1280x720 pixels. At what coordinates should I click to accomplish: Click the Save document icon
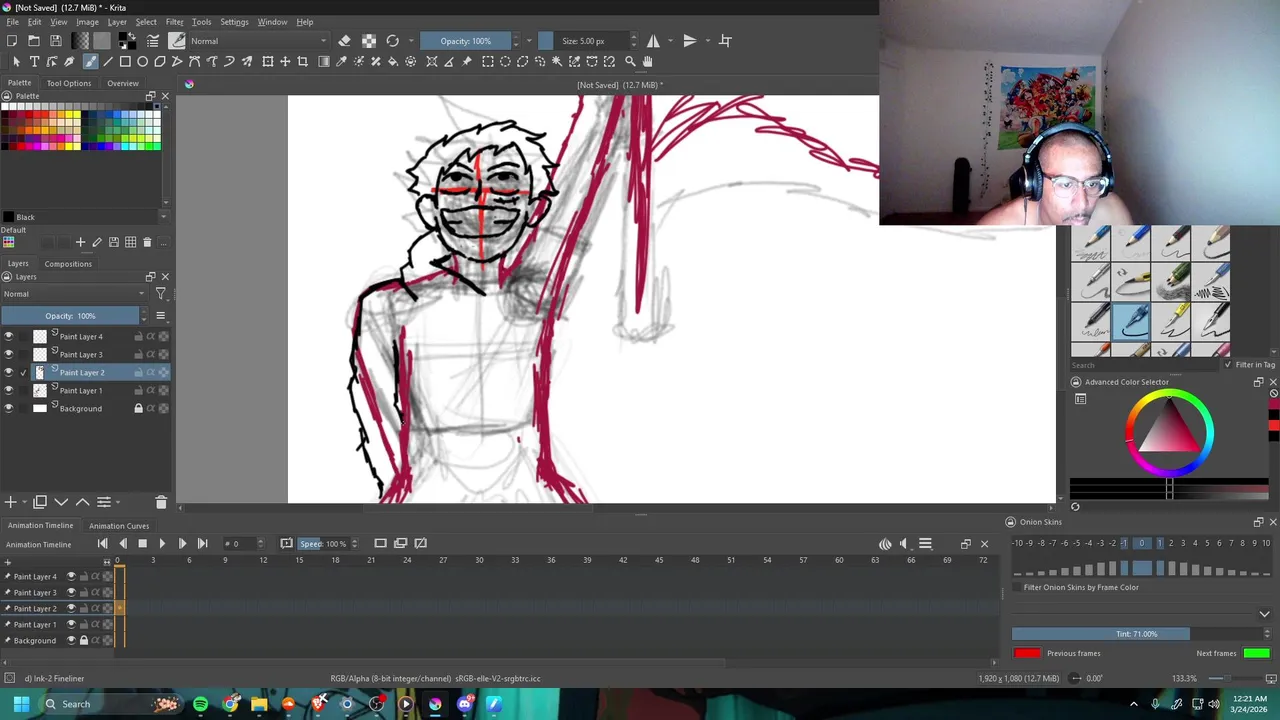[x=56, y=41]
